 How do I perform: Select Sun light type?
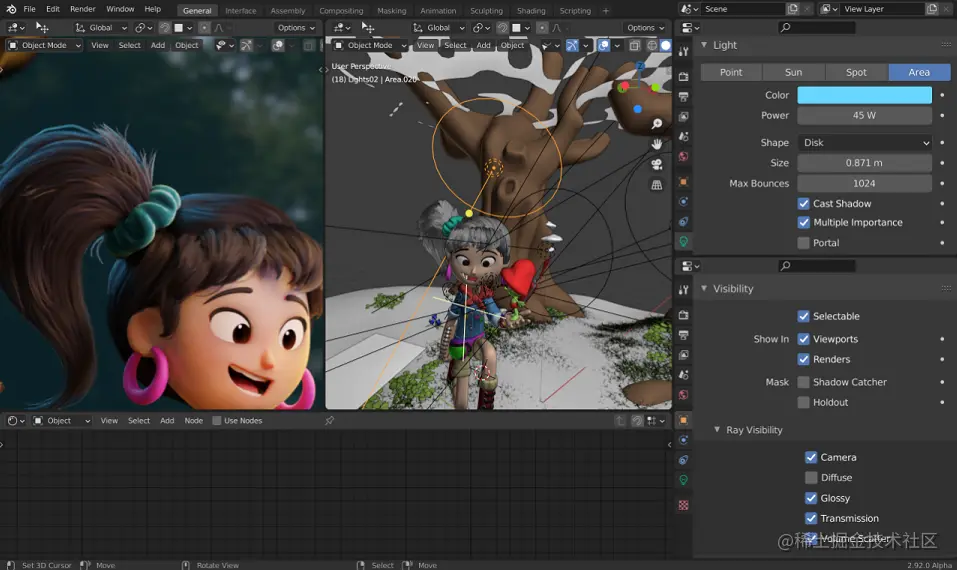[x=793, y=72]
